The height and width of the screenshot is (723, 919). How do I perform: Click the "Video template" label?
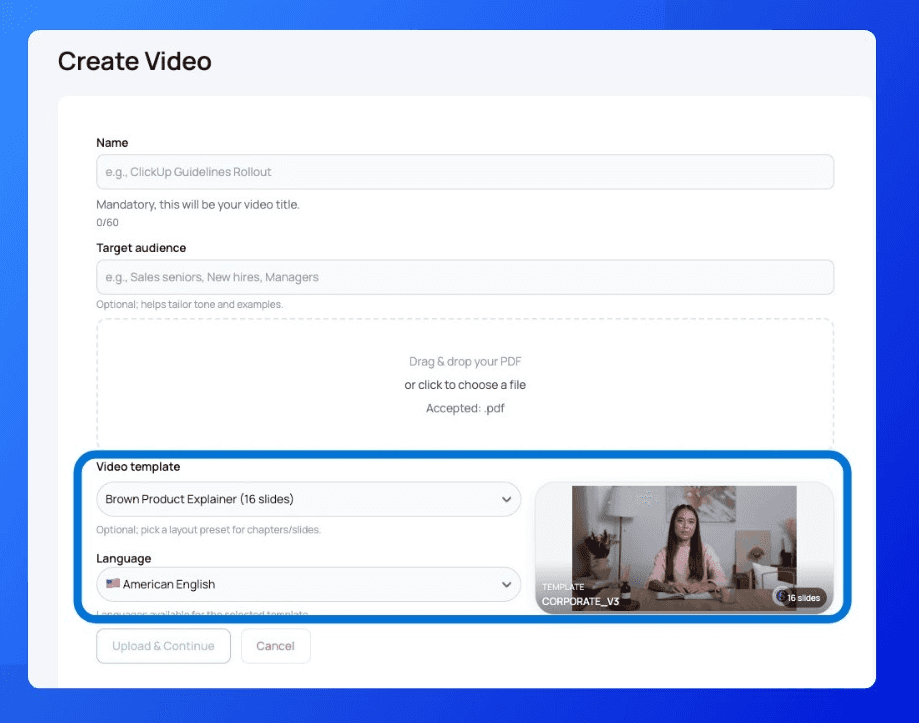pyautogui.click(x=138, y=467)
